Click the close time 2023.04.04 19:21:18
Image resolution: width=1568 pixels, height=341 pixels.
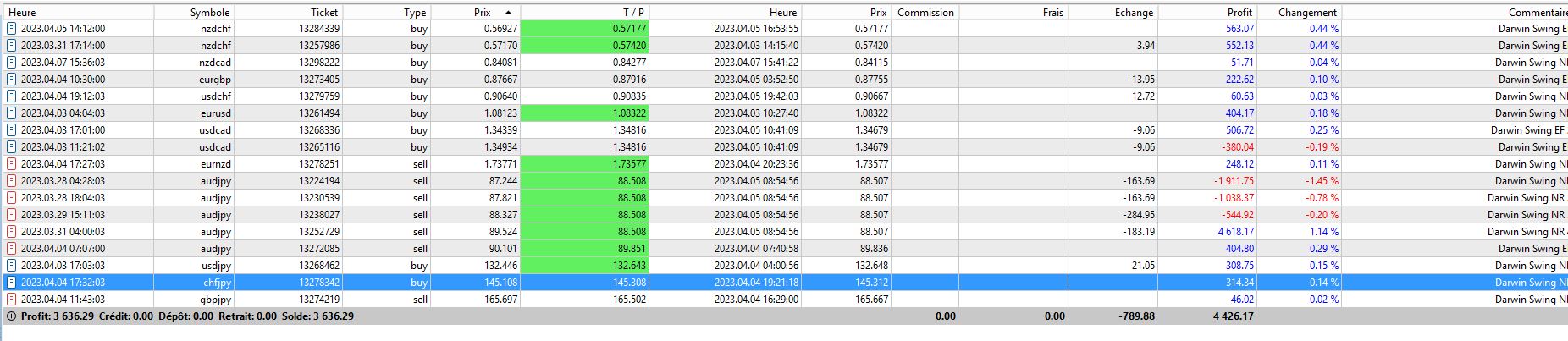756,283
